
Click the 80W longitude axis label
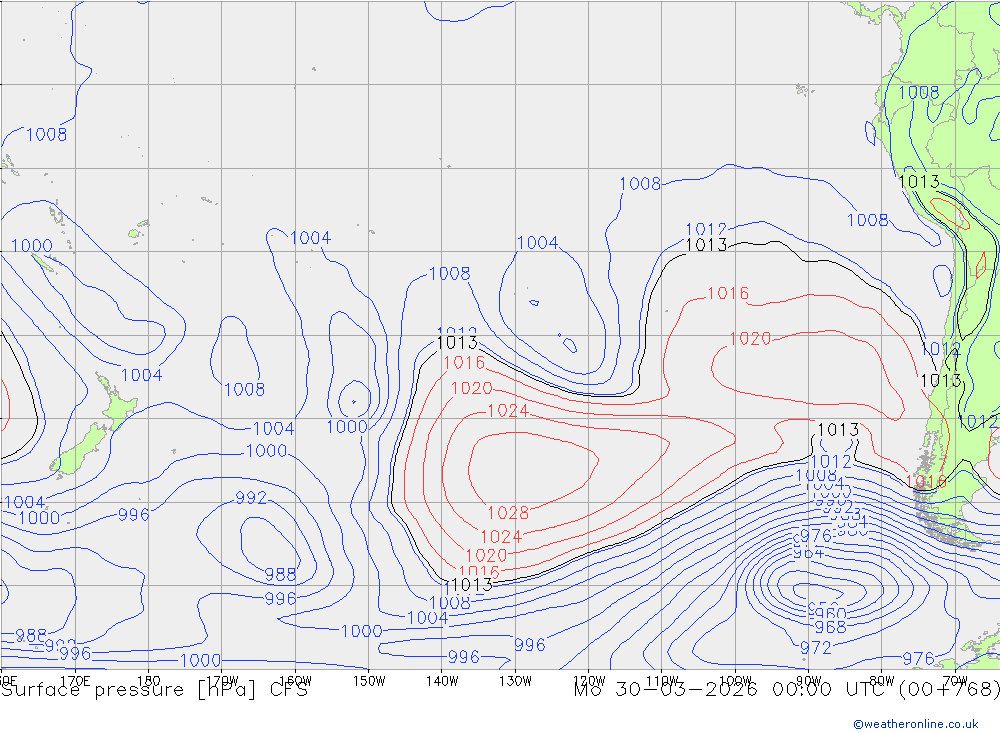click(882, 681)
